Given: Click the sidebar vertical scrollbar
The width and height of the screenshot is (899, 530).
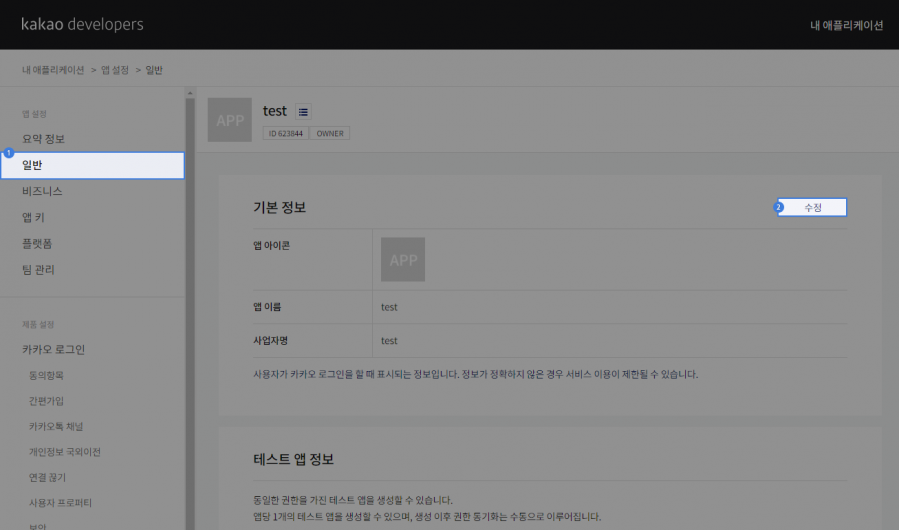Looking at the screenshot, I should click(x=190, y=300).
